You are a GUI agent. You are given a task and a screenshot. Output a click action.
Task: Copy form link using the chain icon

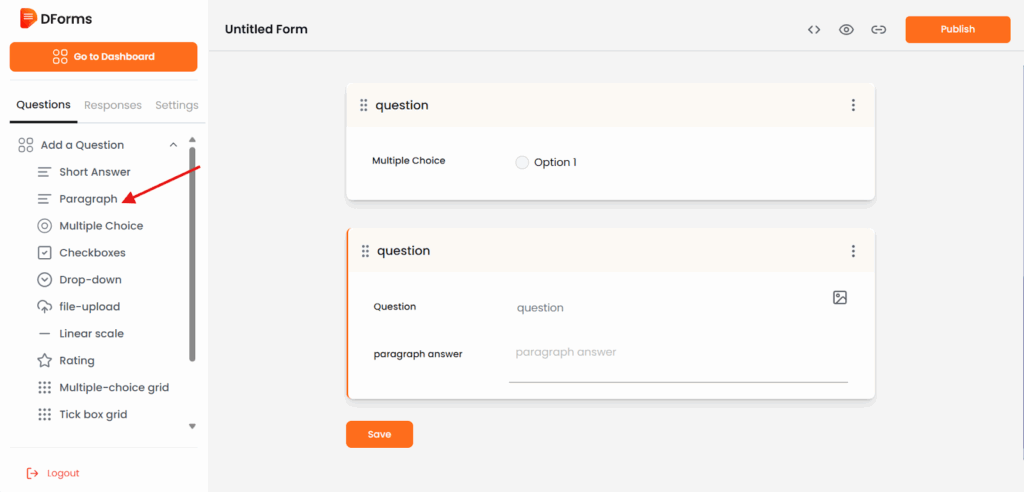878,30
